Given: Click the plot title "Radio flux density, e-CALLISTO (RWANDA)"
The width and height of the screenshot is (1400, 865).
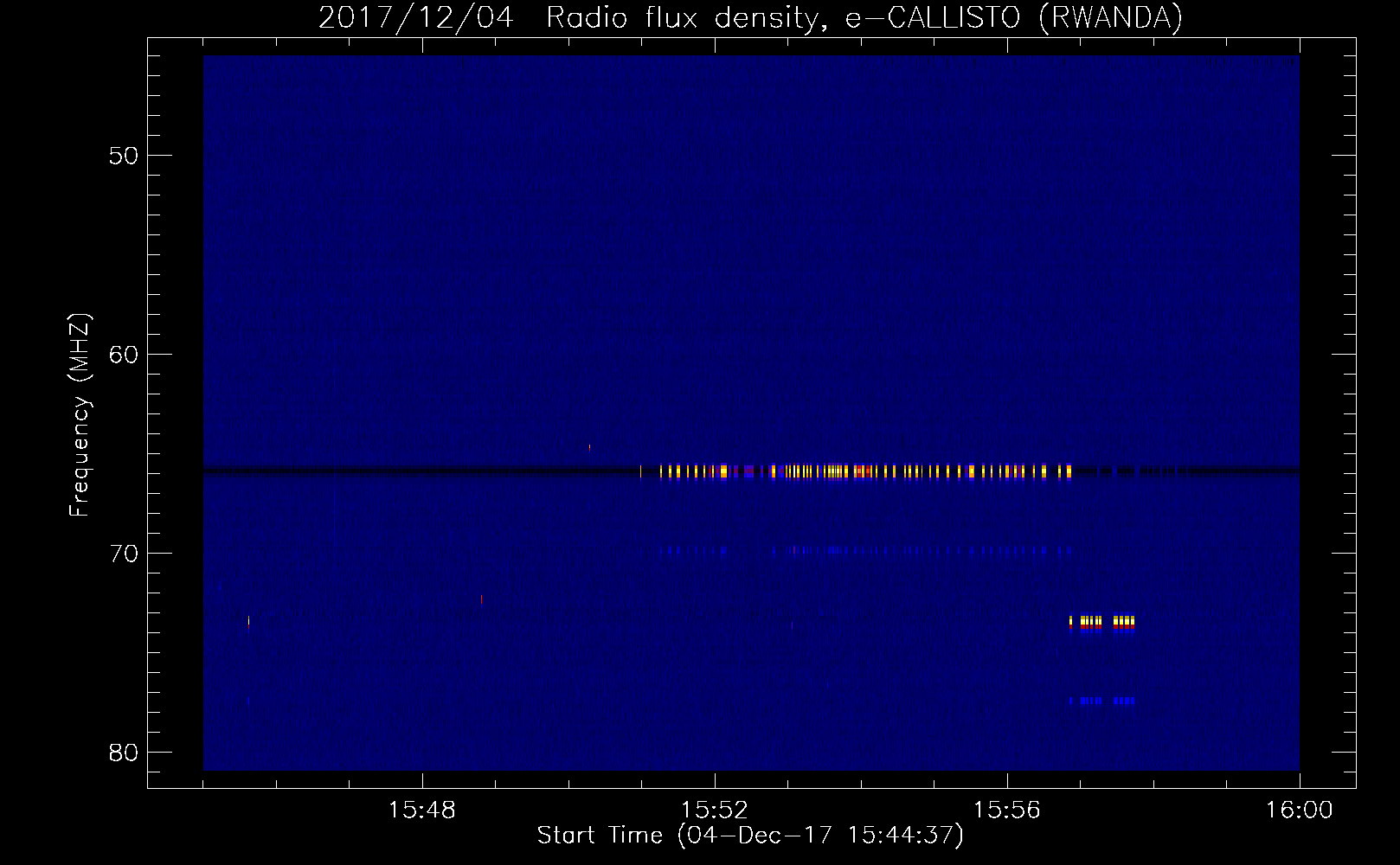Looking at the screenshot, I should (864, 17).
